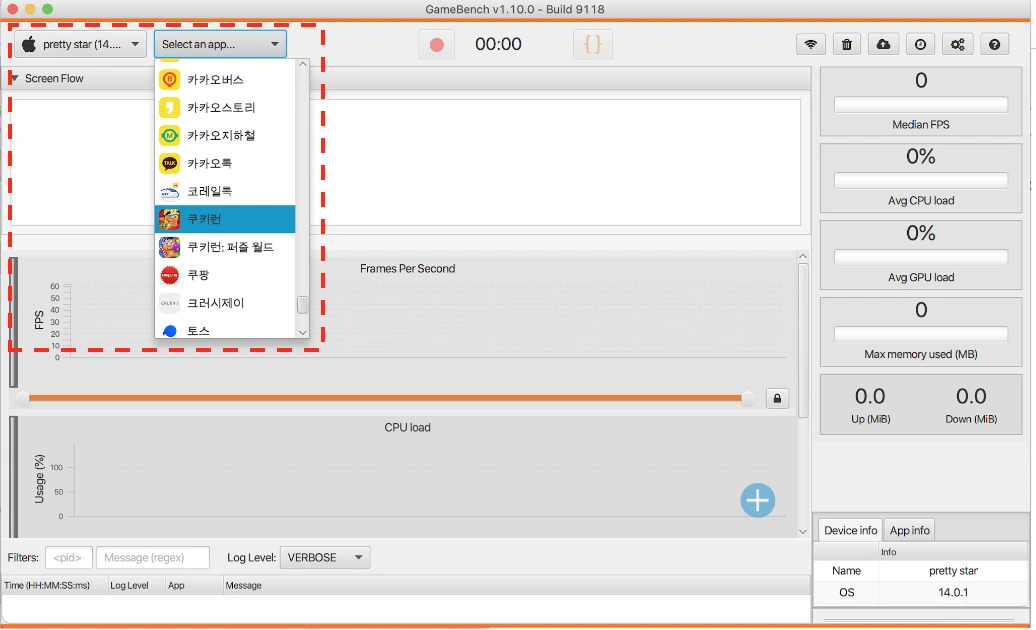Click the timeline slider right handle

tap(747, 398)
